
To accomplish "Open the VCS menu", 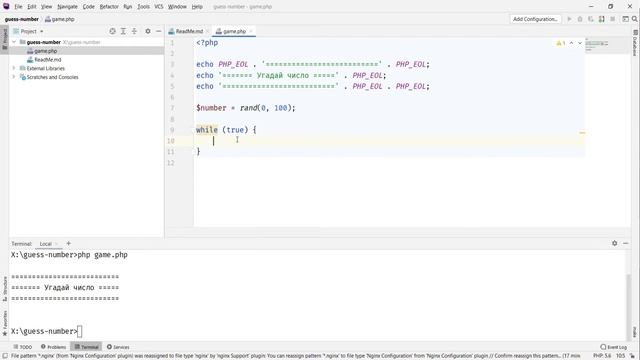I will pyautogui.click(x=159, y=7).
